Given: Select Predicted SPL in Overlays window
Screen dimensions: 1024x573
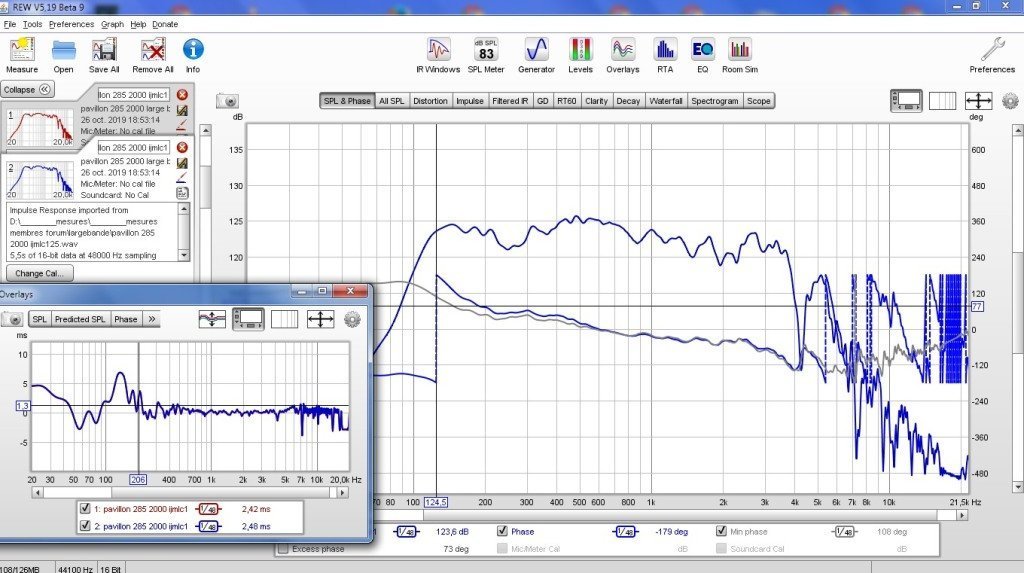Looking at the screenshot, I should pos(80,319).
